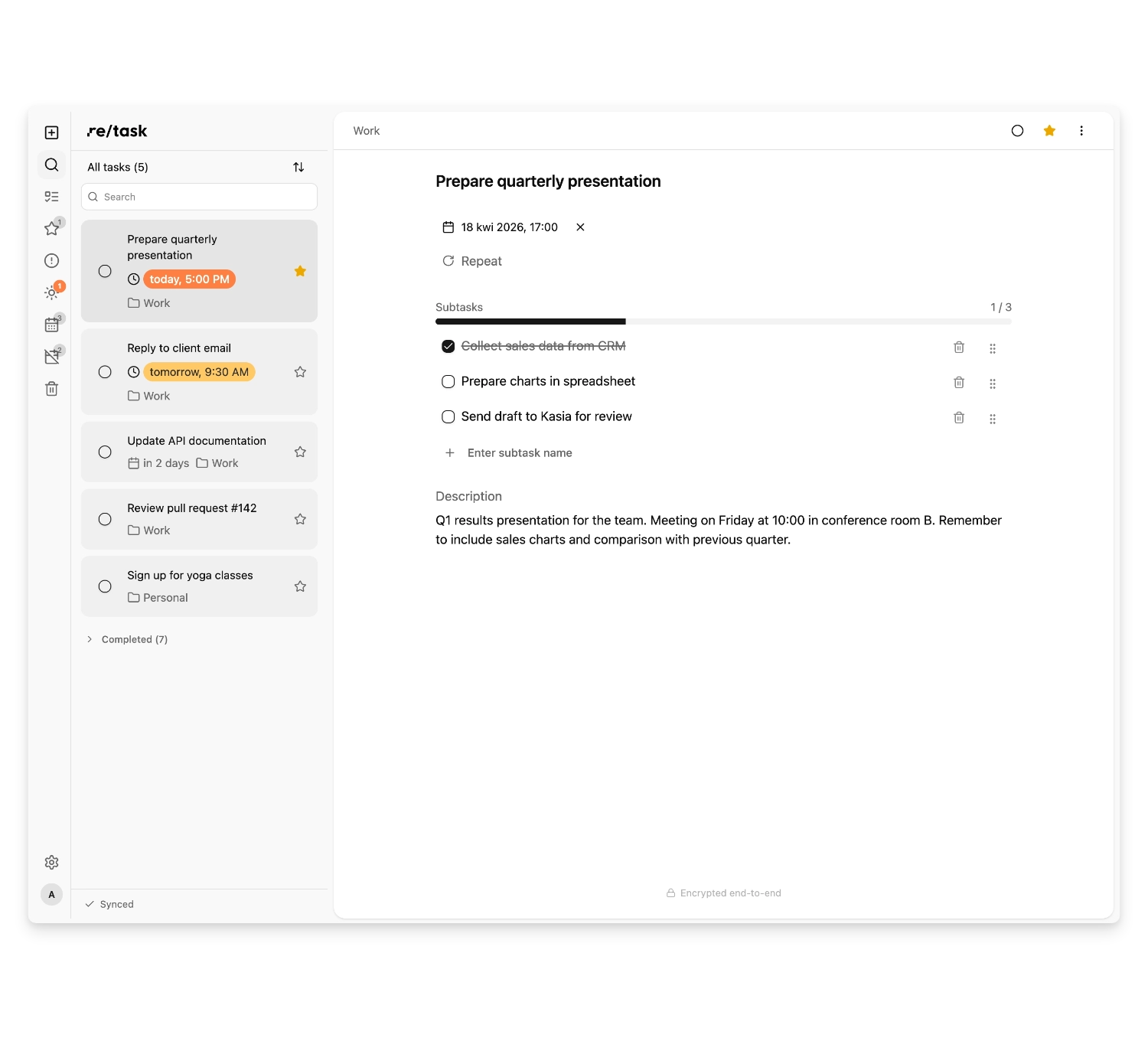Open the search icon in the sidebar
Viewport: 1148px width, 1051px height.
[51, 165]
